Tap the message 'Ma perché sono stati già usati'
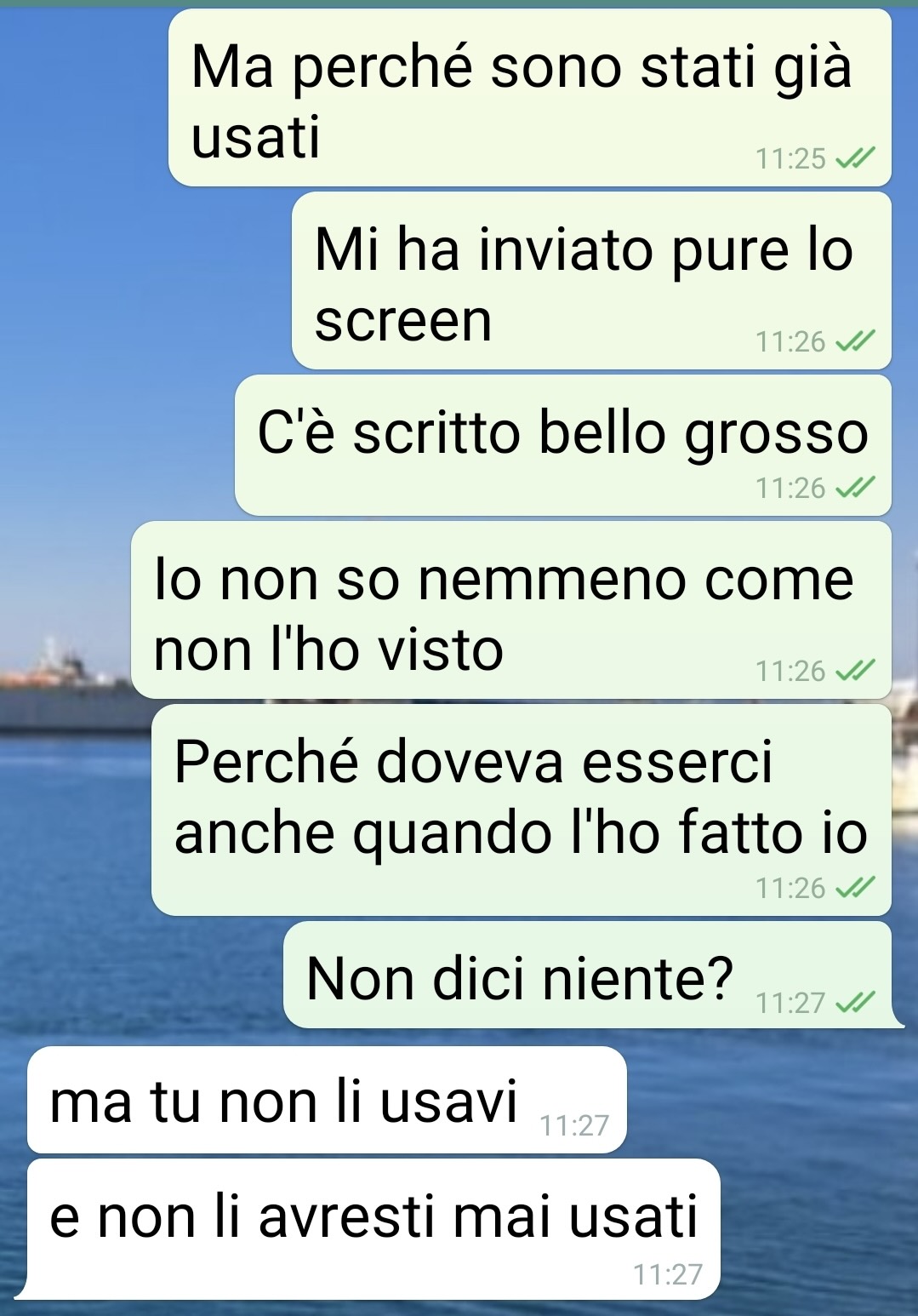This screenshot has width=918, height=1316. (x=529, y=97)
